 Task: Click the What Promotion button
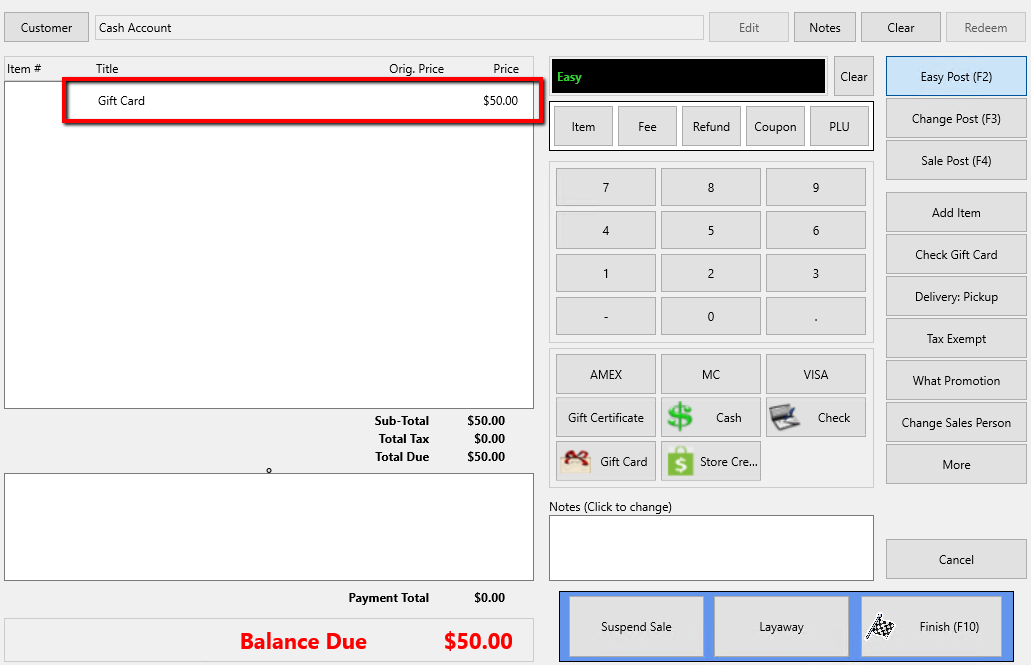pyautogui.click(x=956, y=381)
